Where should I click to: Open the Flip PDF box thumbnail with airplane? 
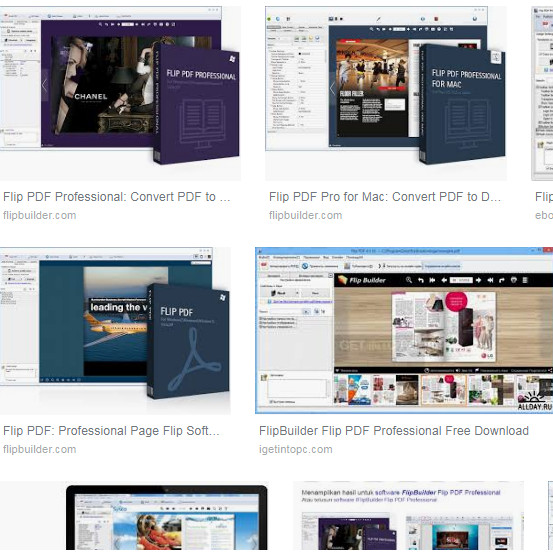pos(115,331)
